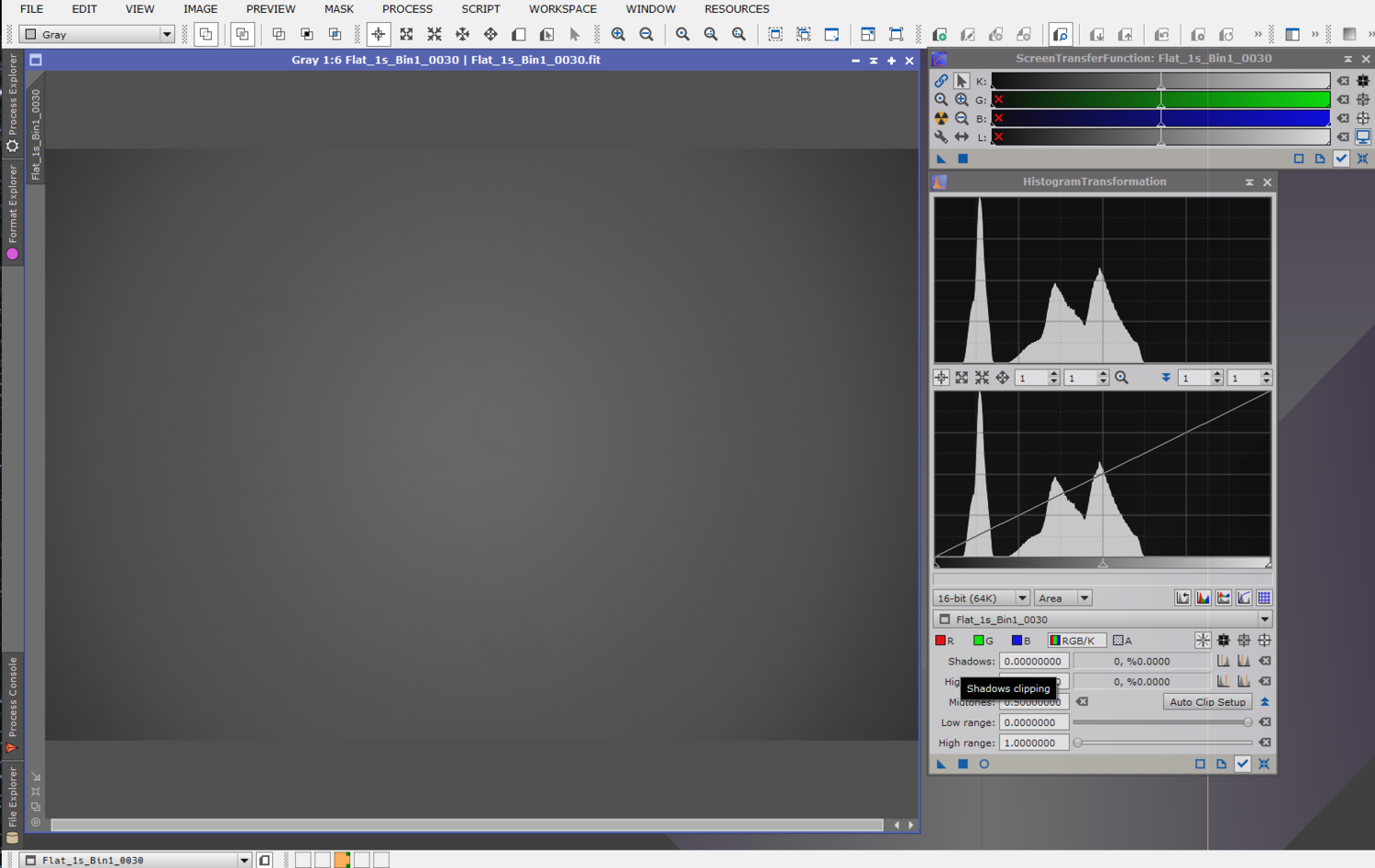The image size is (1375, 868).
Task: Open the Area plot style dropdown
Action: (x=1063, y=598)
